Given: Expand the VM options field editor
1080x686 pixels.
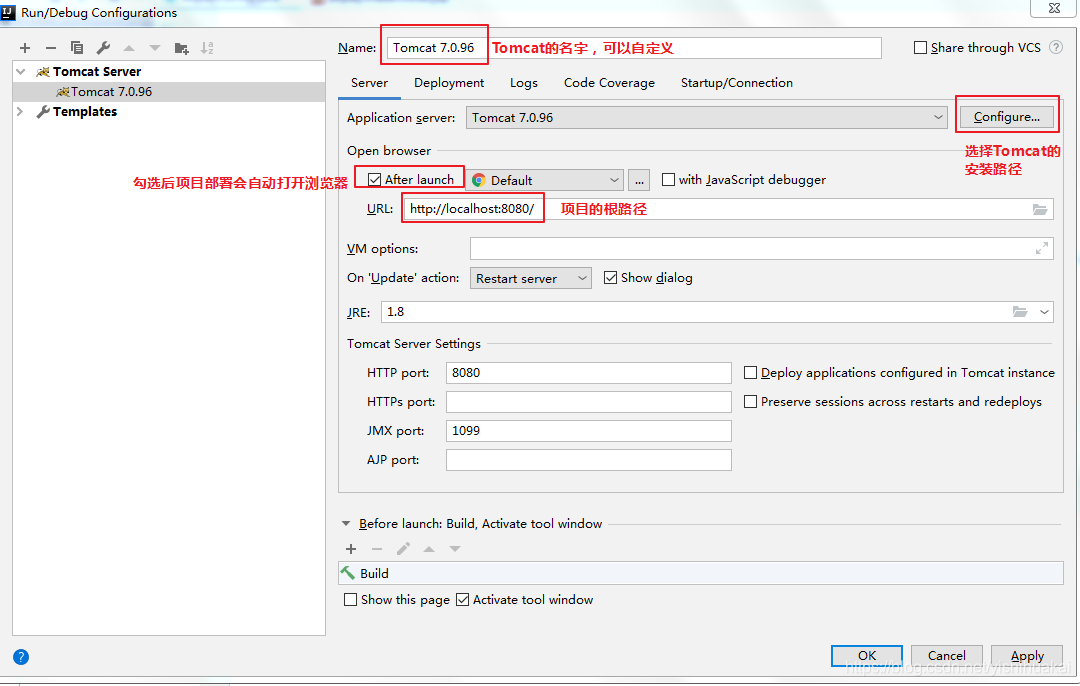Looking at the screenshot, I should pos(1041,249).
